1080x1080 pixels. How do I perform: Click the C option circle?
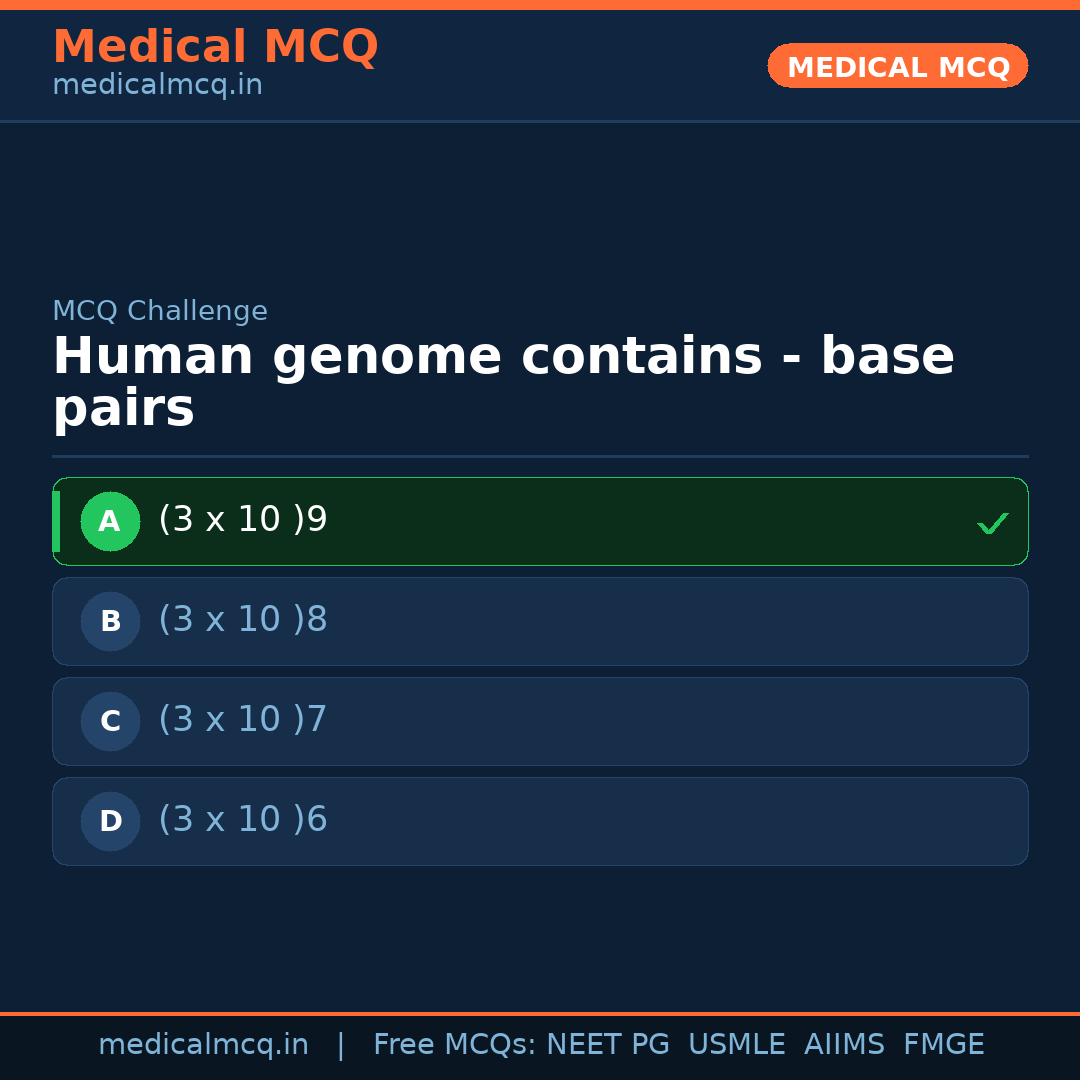pos(110,721)
